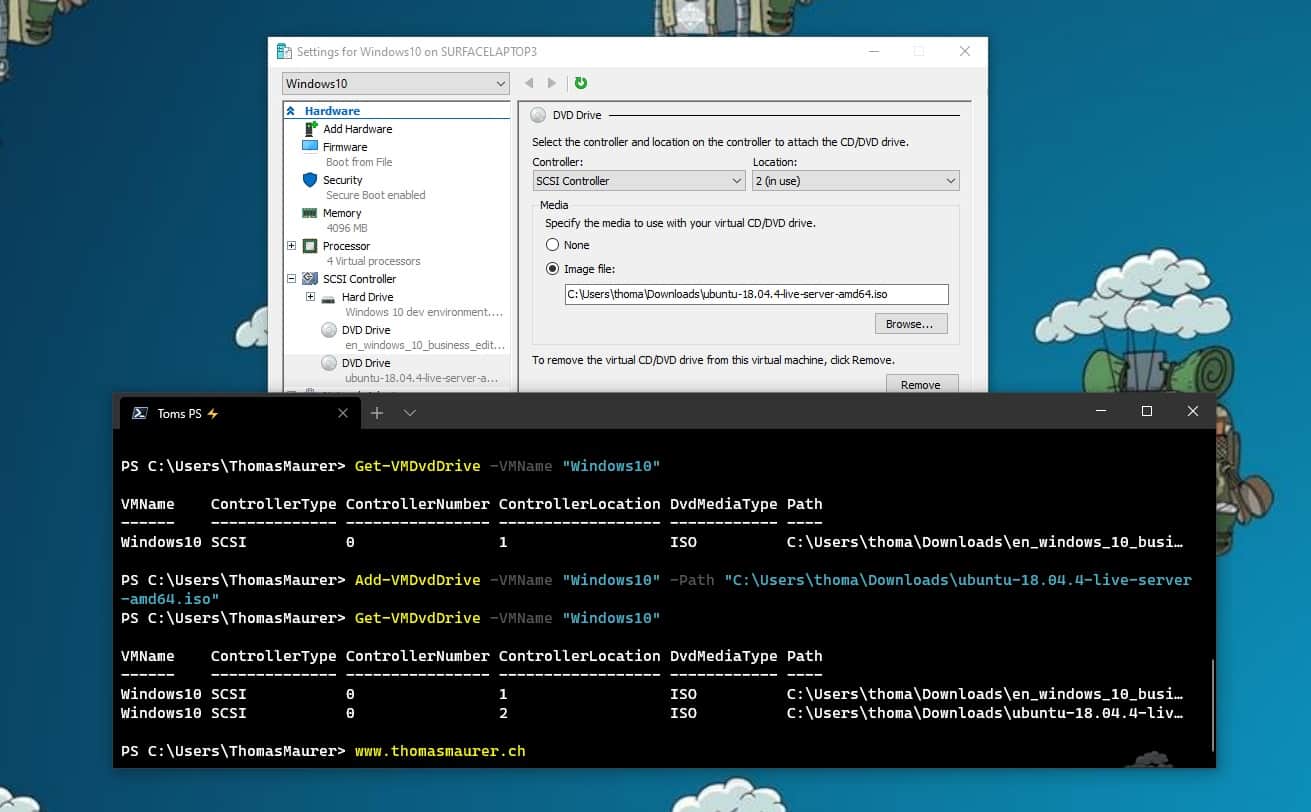Click the last table row with ControllerLocation 2

point(652,713)
